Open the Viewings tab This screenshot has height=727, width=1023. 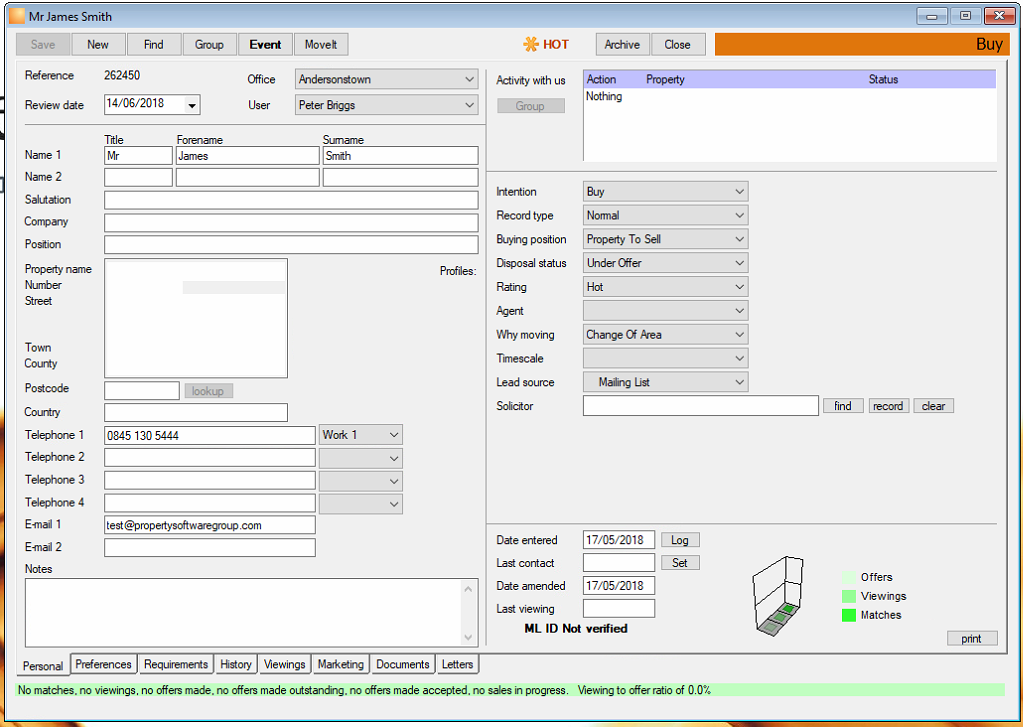(284, 664)
